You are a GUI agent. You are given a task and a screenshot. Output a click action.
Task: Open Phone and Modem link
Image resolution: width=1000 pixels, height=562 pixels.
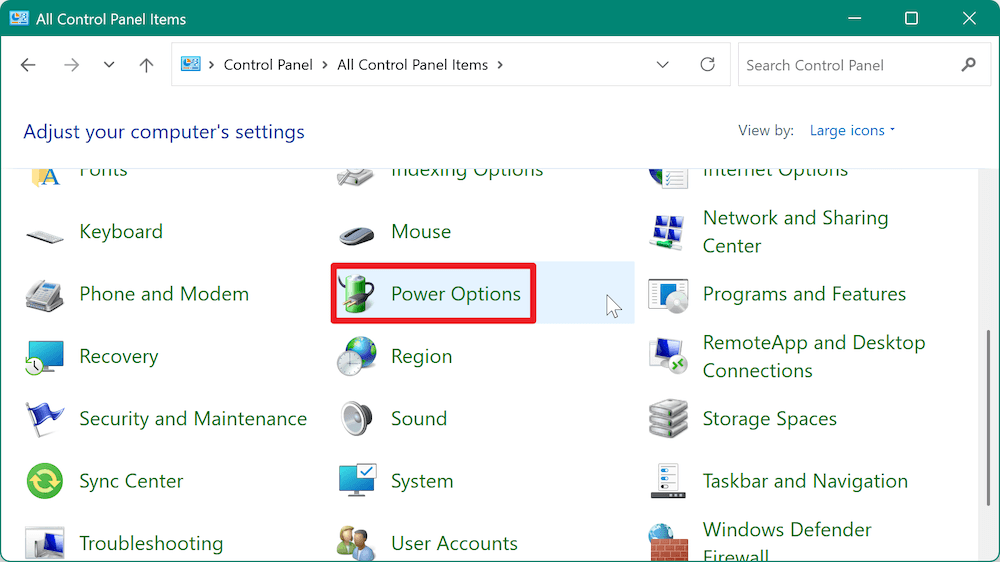[164, 294]
